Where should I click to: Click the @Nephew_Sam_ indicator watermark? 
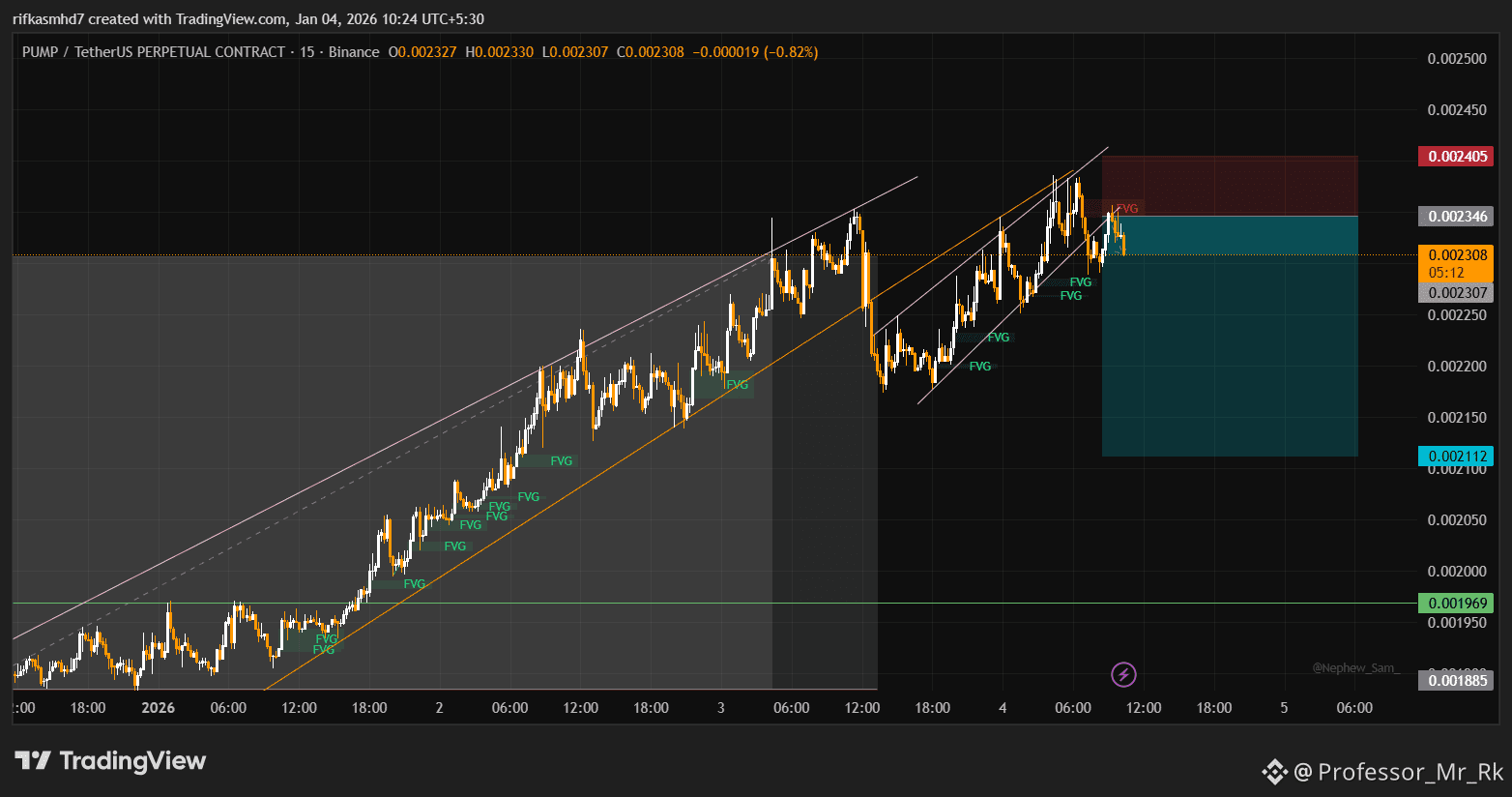coord(1354,668)
